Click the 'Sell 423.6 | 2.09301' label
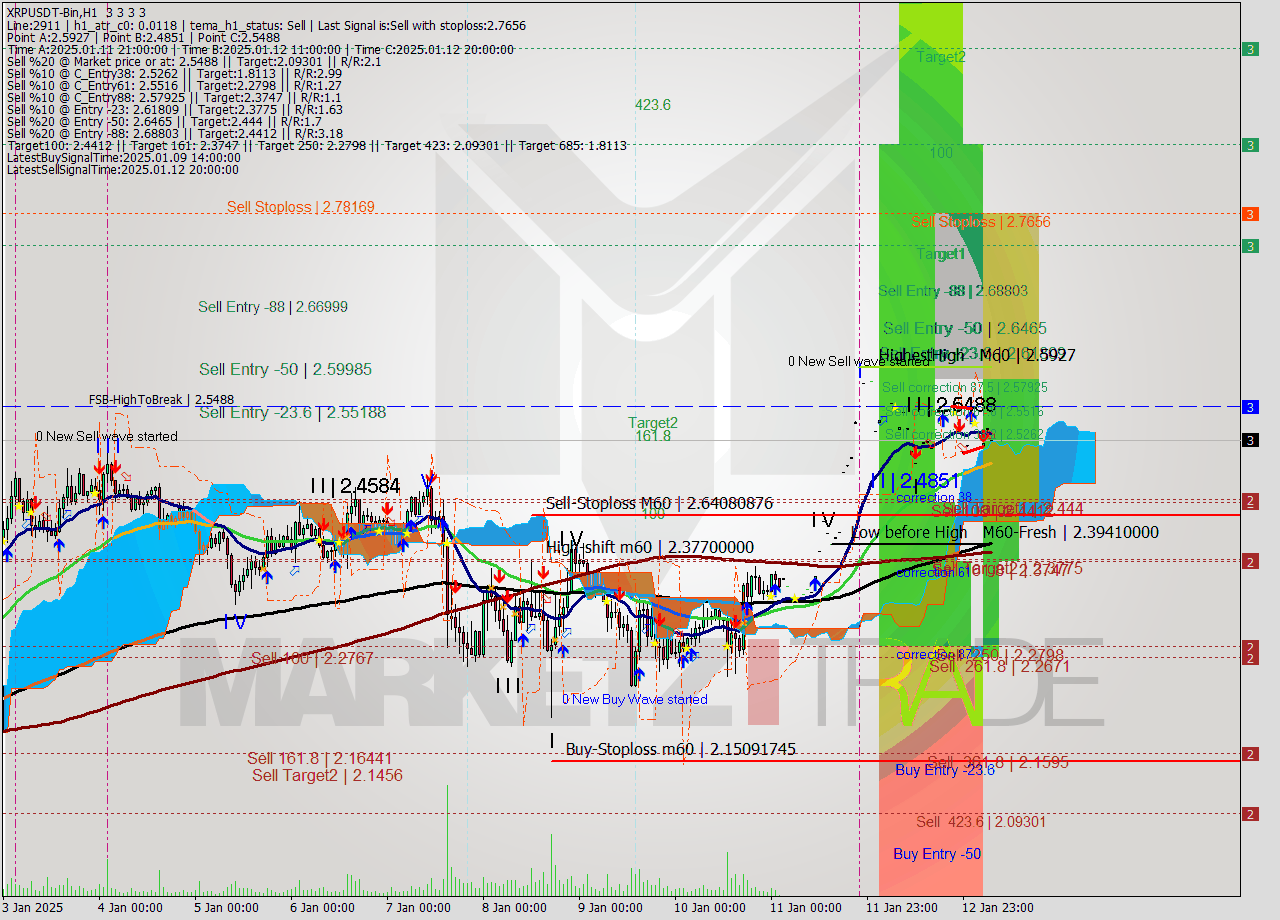 (981, 822)
